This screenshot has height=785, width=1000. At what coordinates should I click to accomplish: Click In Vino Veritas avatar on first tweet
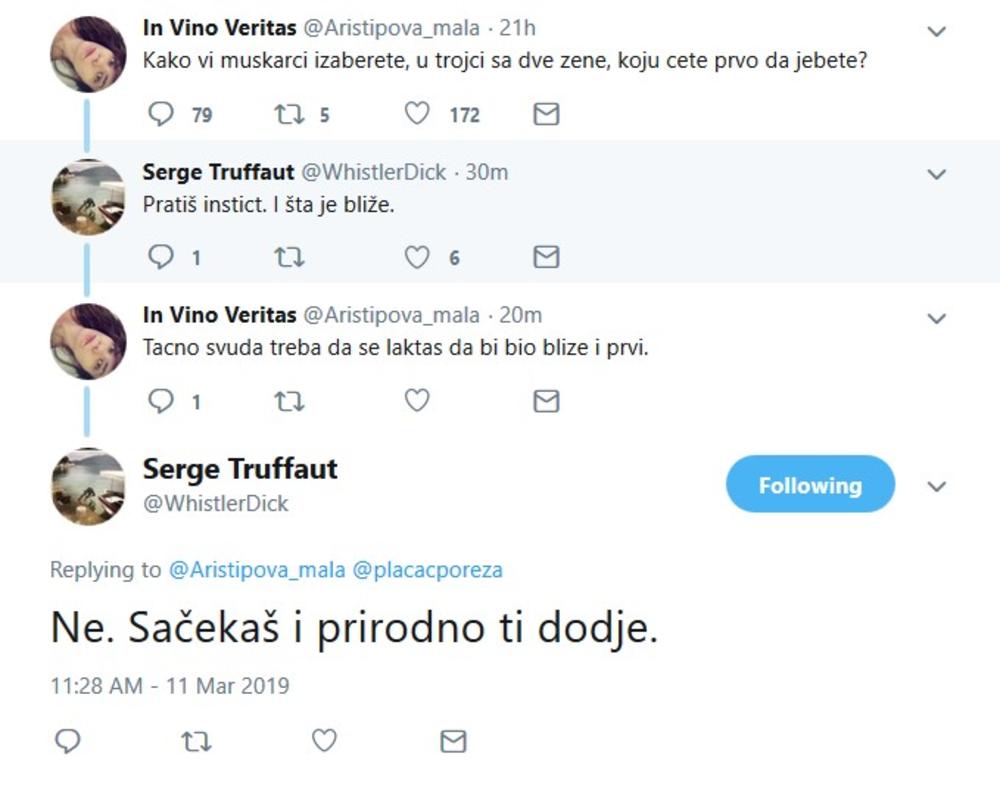(88, 54)
